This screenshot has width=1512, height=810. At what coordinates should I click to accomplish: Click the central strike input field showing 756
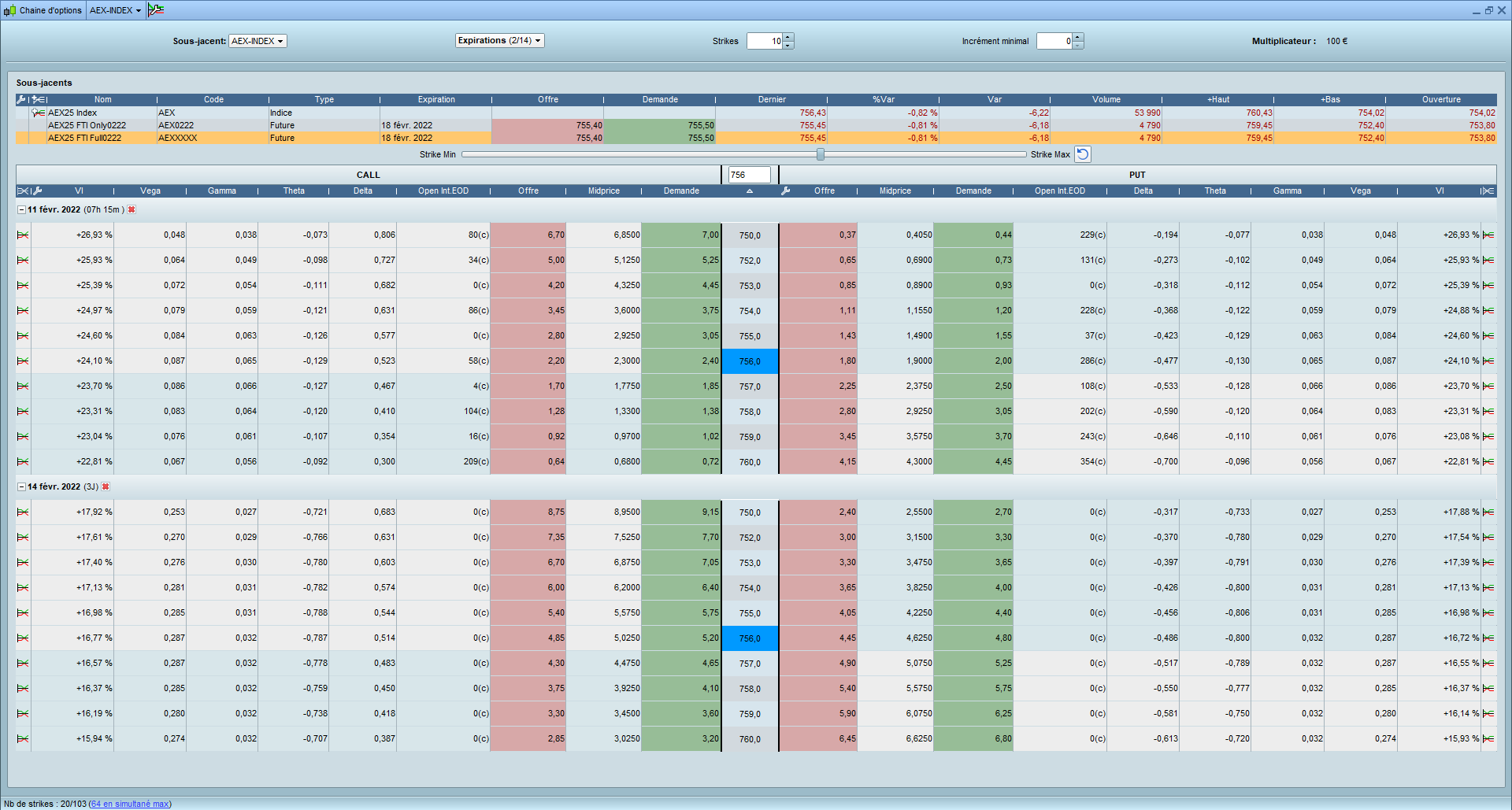[748, 176]
